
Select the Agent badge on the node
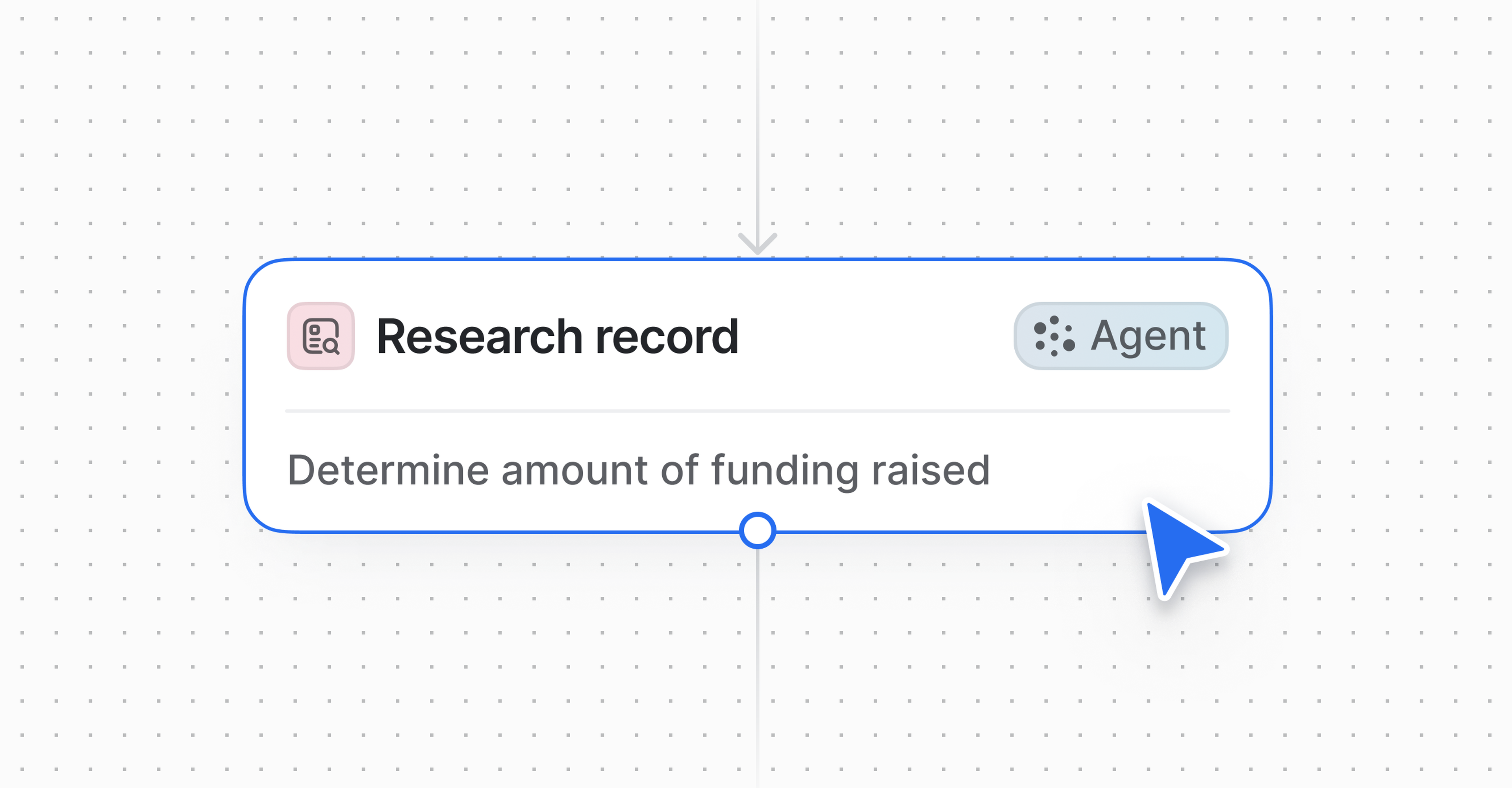pyautogui.click(x=1121, y=336)
